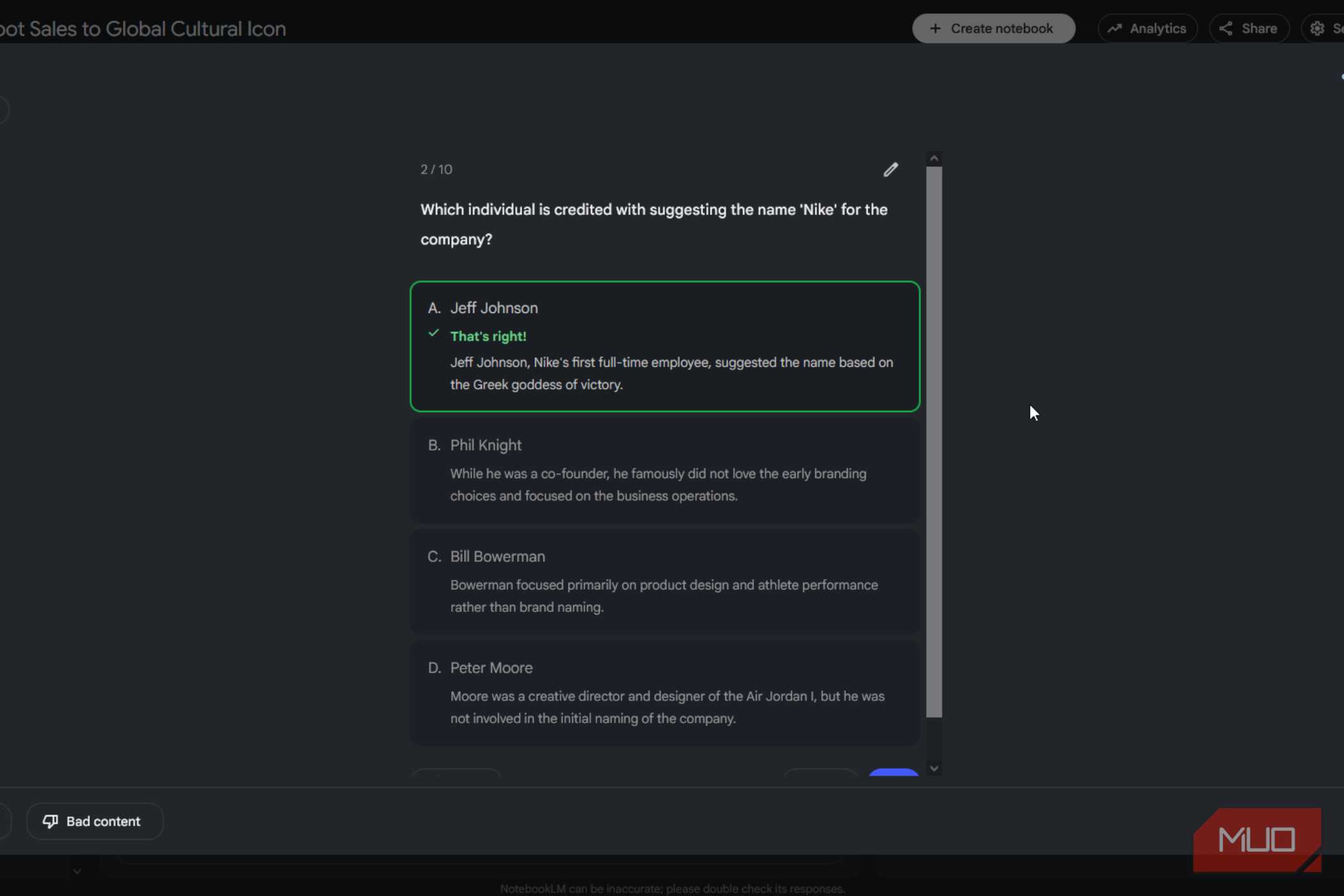Screen dimensions: 1344x896
Task: Open the Analytics view
Action: click(1147, 29)
